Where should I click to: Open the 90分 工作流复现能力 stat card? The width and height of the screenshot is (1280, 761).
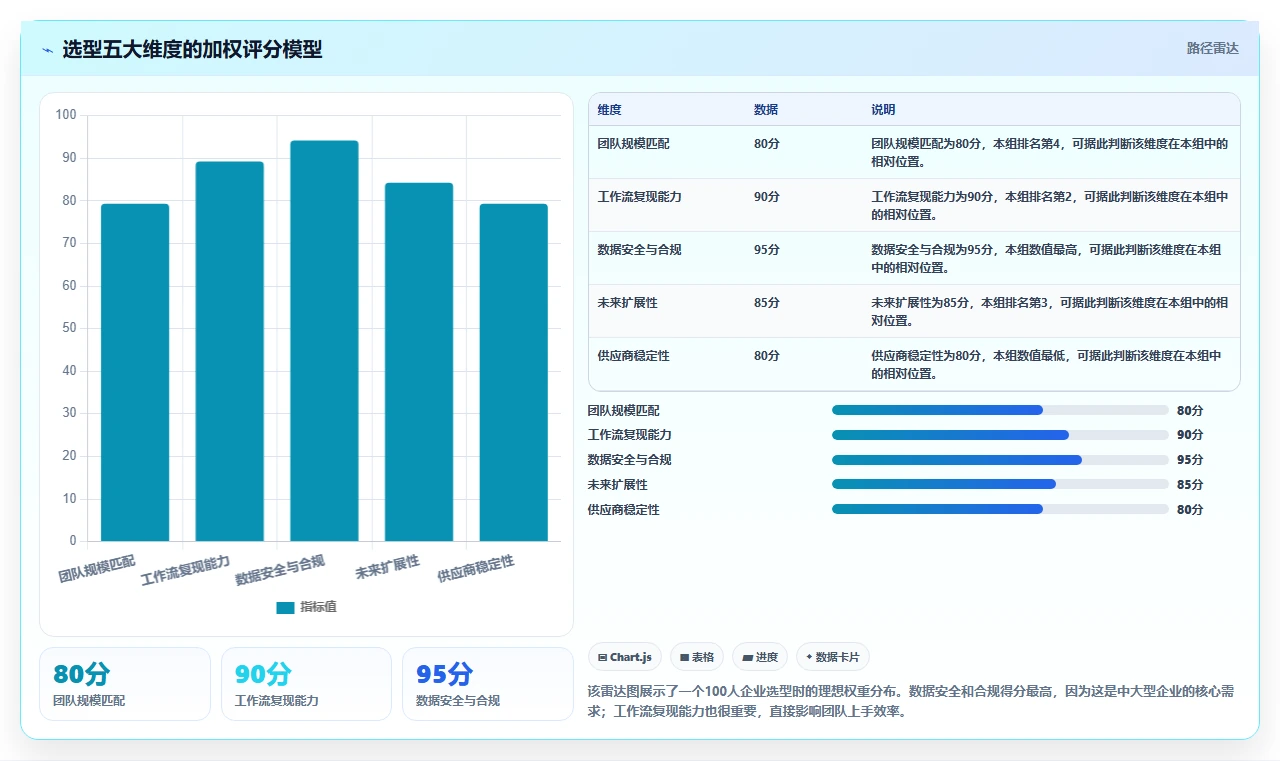click(306, 684)
